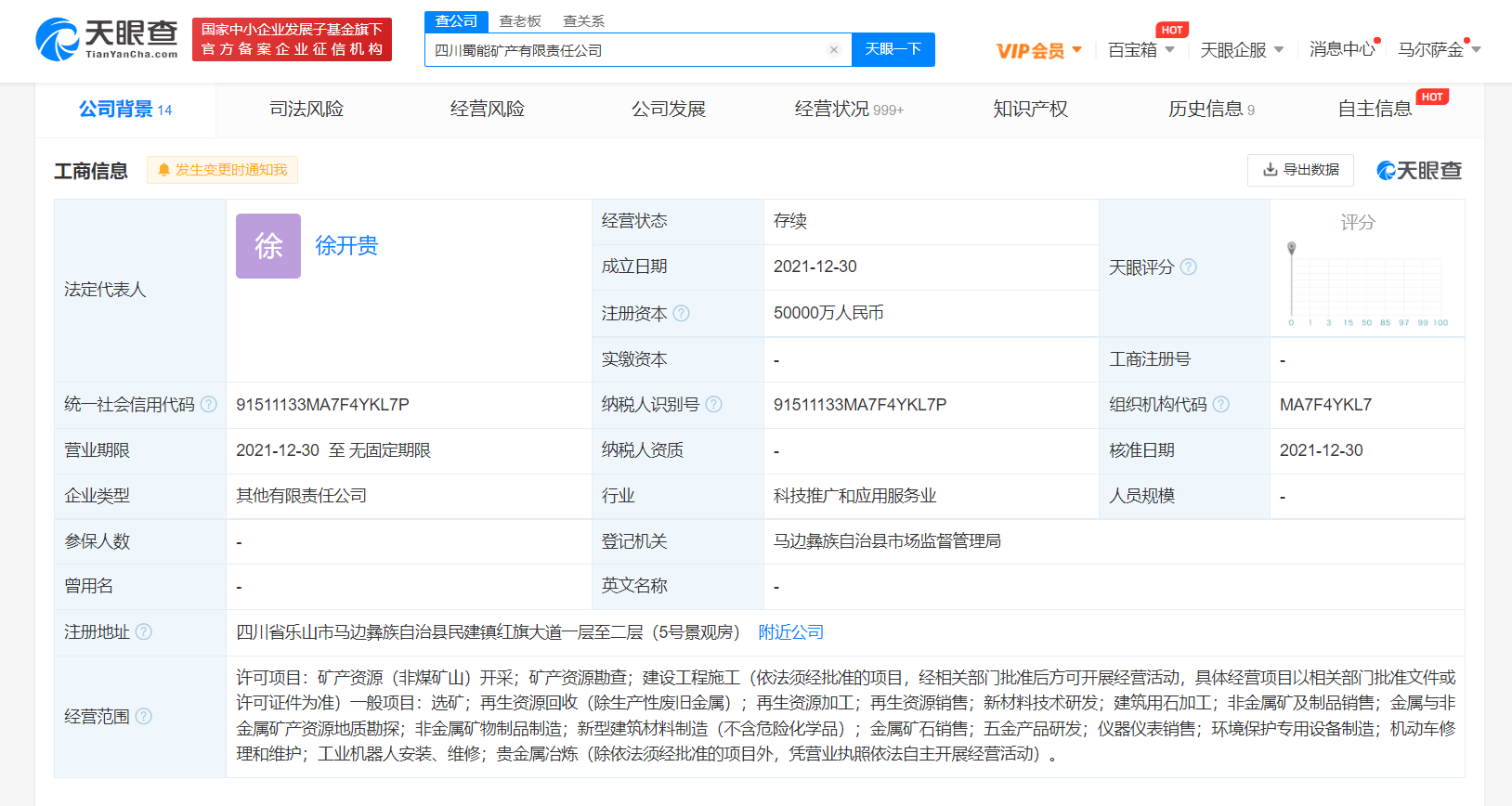Click 导出数据 export button

(1300, 170)
